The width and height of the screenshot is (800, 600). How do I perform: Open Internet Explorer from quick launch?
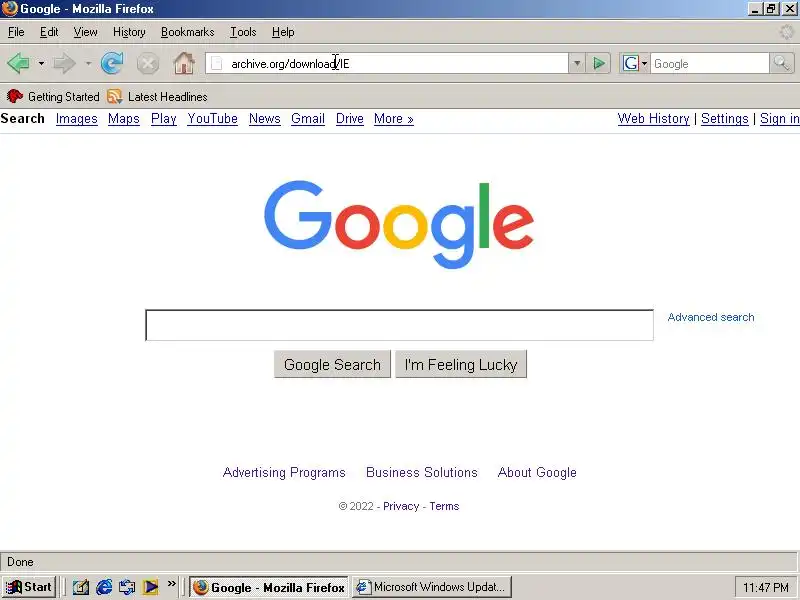(104, 587)
